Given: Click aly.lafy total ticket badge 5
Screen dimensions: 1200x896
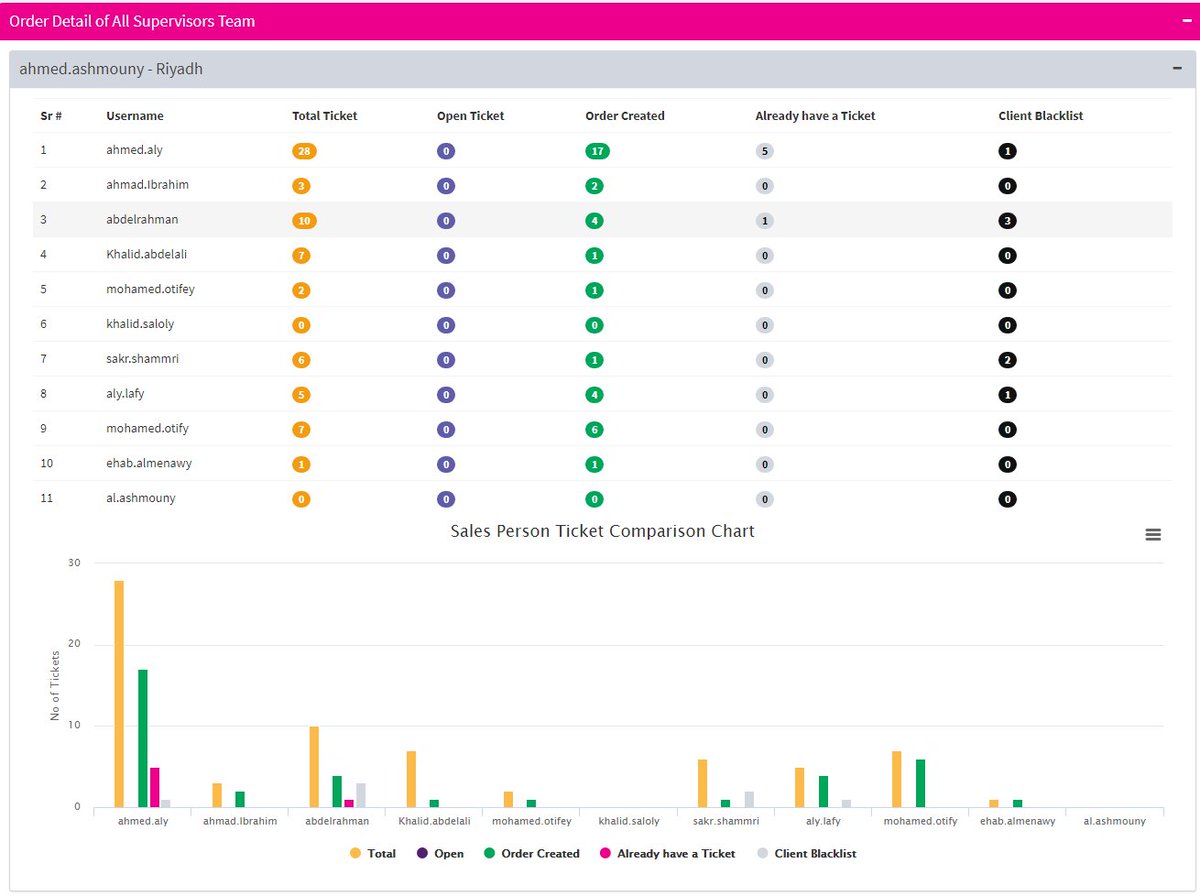Looking at the screenshot, I should click(301, 395).
